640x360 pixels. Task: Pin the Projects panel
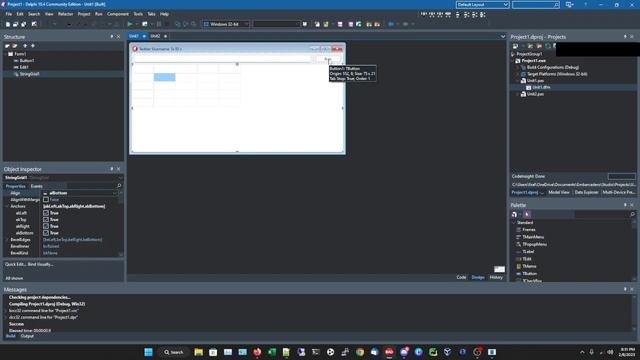(x=625, y=37)
